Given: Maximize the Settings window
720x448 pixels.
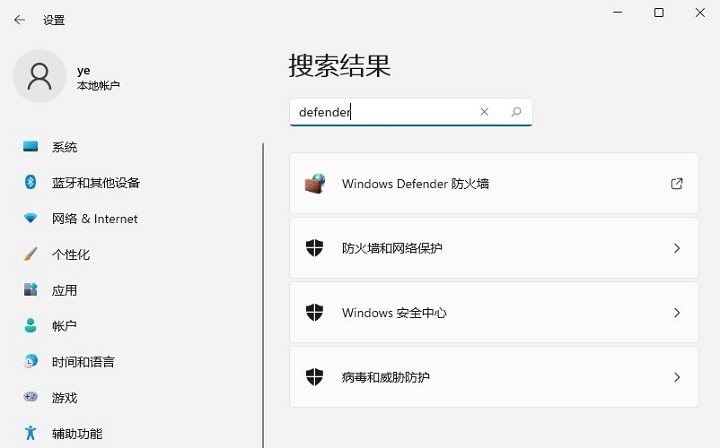Looking at the screenshot, I should (x=658, y=12).
